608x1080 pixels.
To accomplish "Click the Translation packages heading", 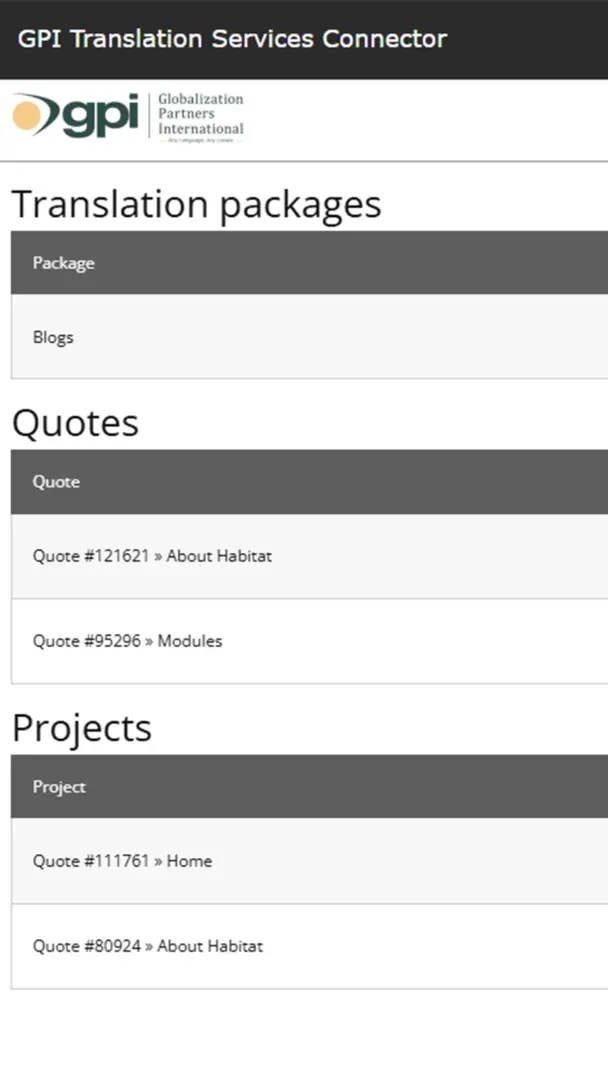I will [196, 204].
